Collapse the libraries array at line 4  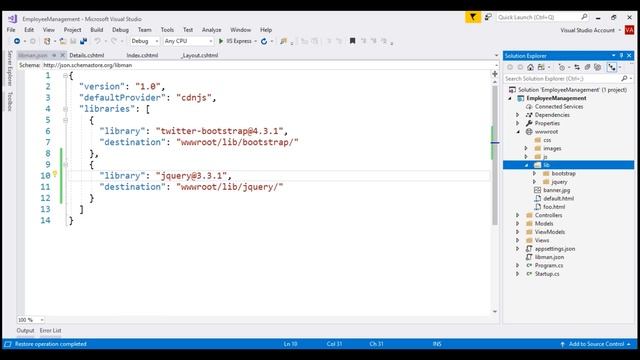65,109
